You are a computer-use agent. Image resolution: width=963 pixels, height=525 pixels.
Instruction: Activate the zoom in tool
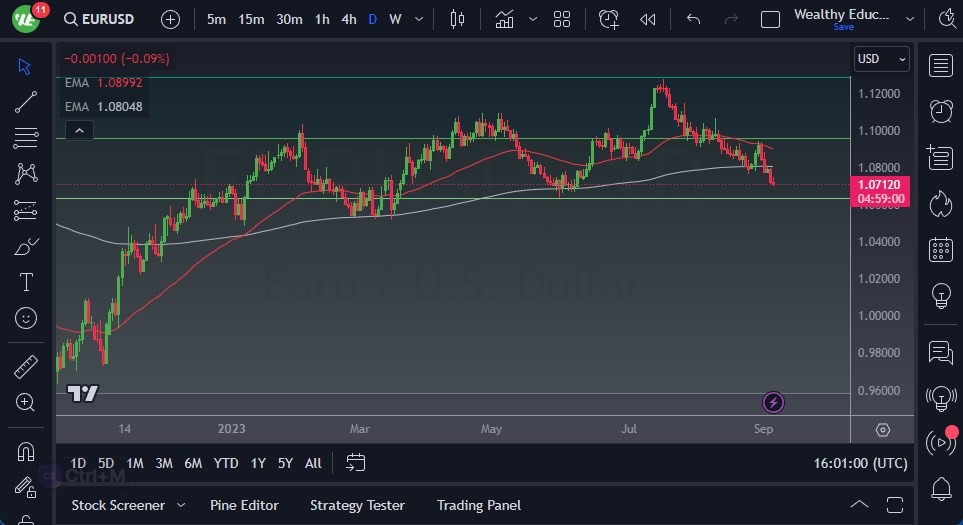point(26,402)
